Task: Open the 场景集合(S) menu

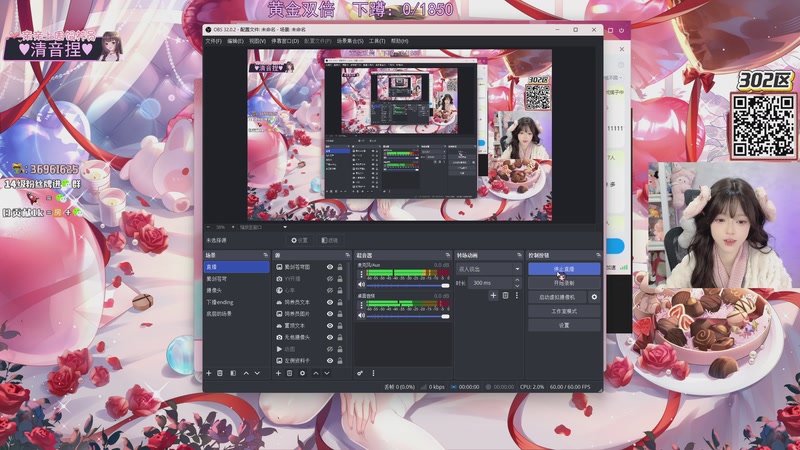Action: 350,41
